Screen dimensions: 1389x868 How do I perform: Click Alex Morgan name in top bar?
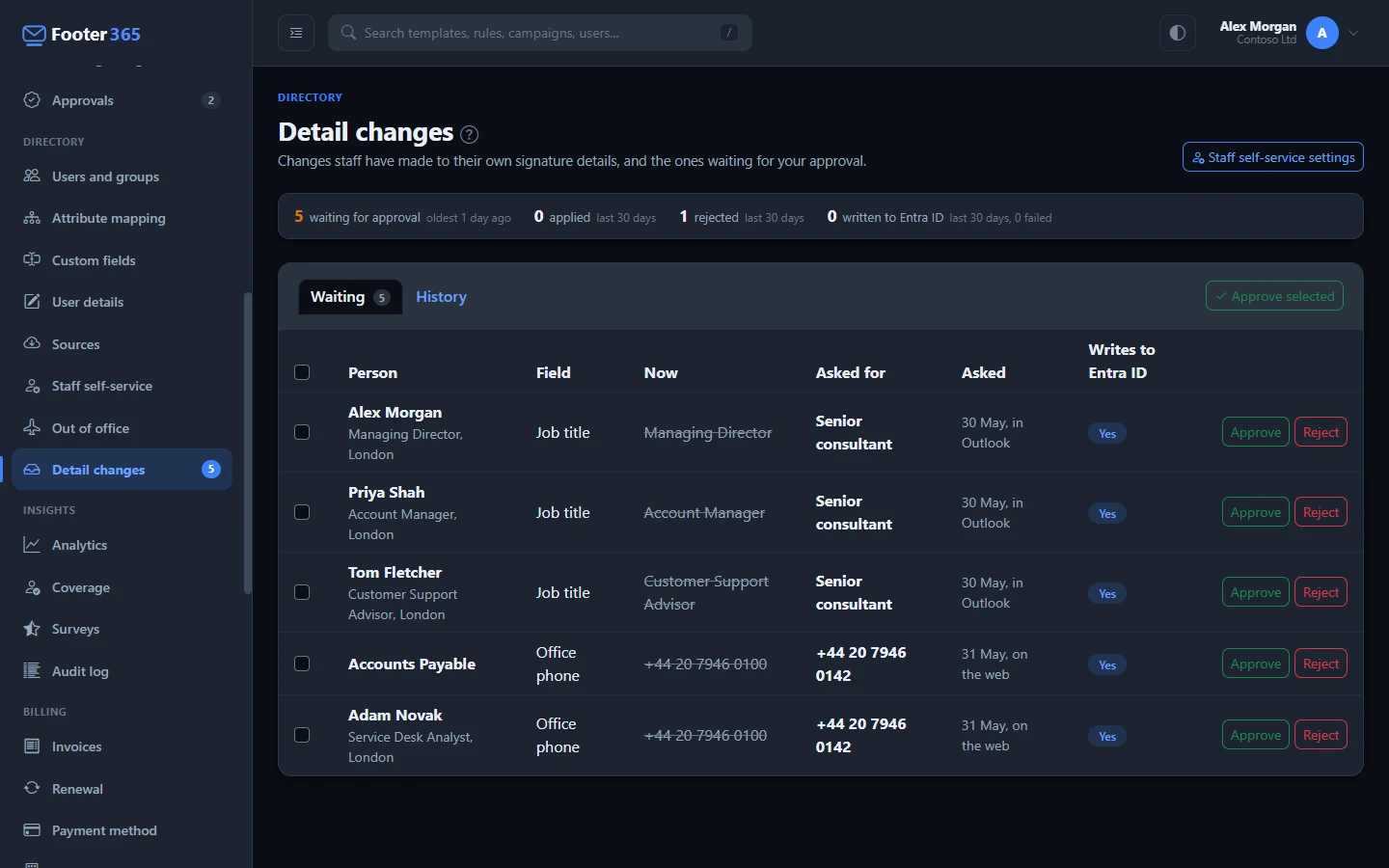(1258, 26)
